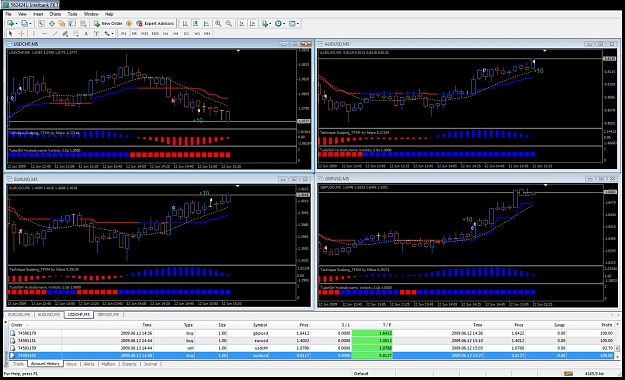Click the Profiles toolbar icon
The width and height of the screenshot is (625, 380).
coord(24,24)
